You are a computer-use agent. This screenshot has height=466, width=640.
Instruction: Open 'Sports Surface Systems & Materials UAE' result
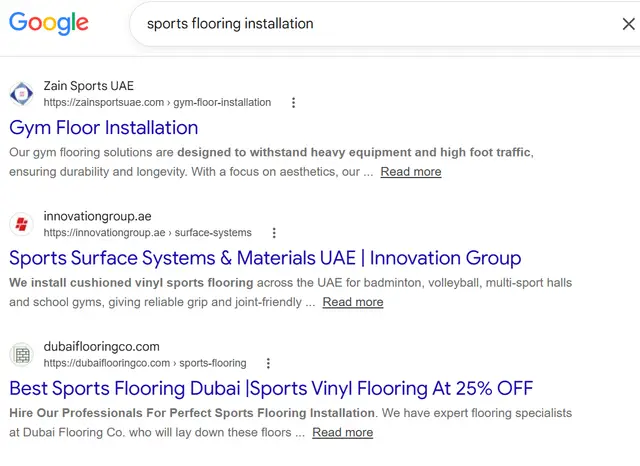point(265,258)
